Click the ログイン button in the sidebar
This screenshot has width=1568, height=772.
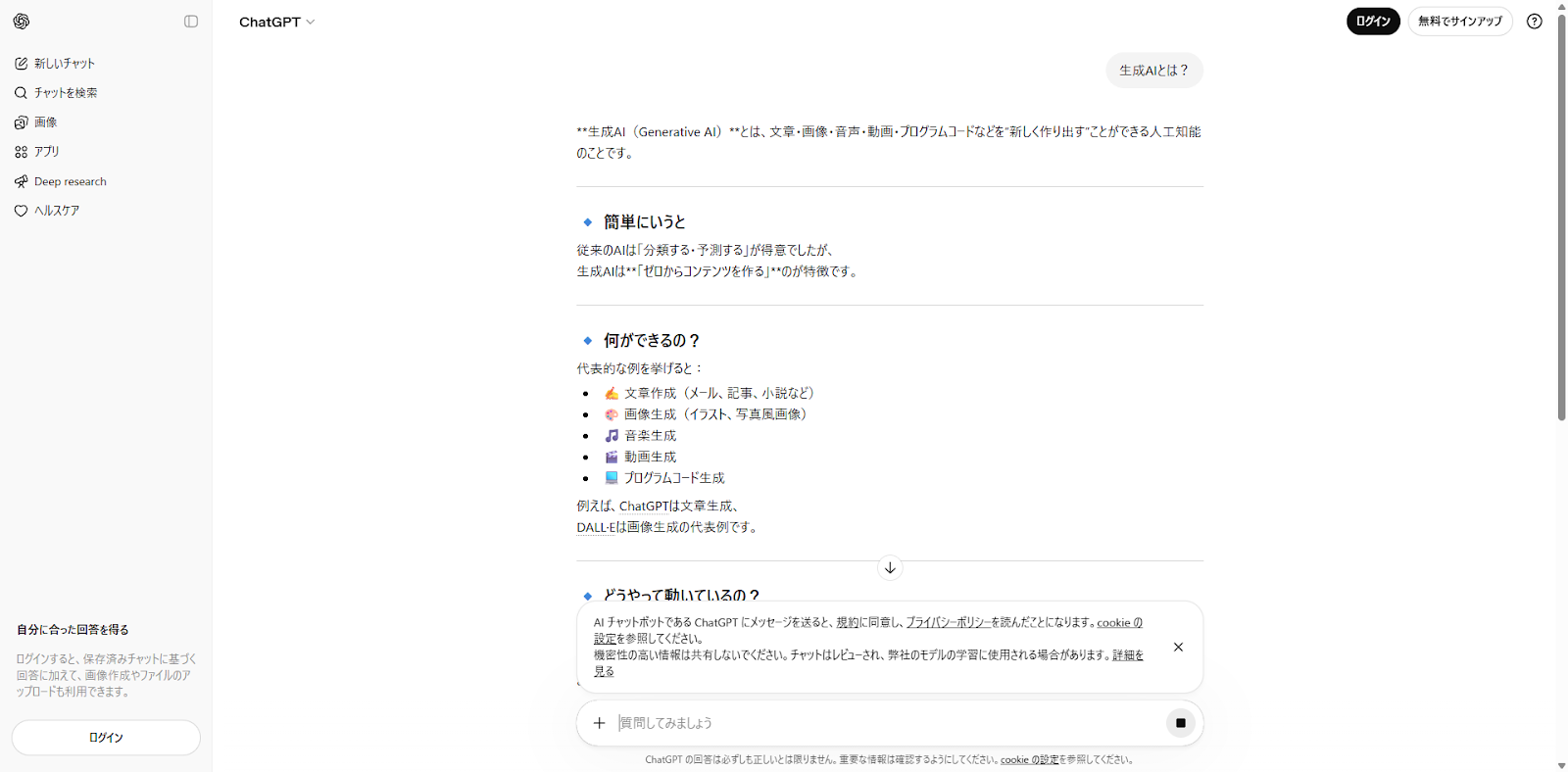tap(106, 738)
